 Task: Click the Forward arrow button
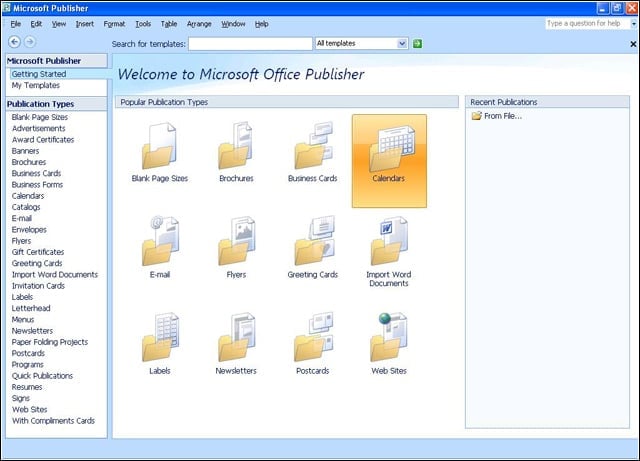pos(30,42)
